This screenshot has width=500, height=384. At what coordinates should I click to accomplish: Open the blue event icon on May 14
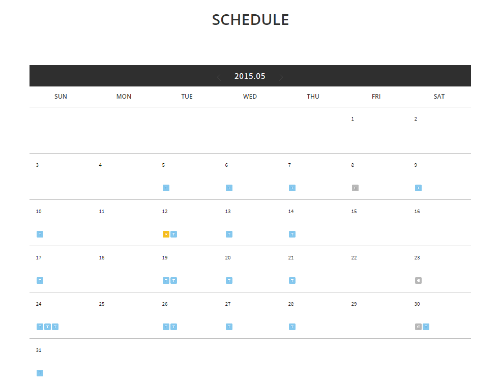[x=292, y=234]
